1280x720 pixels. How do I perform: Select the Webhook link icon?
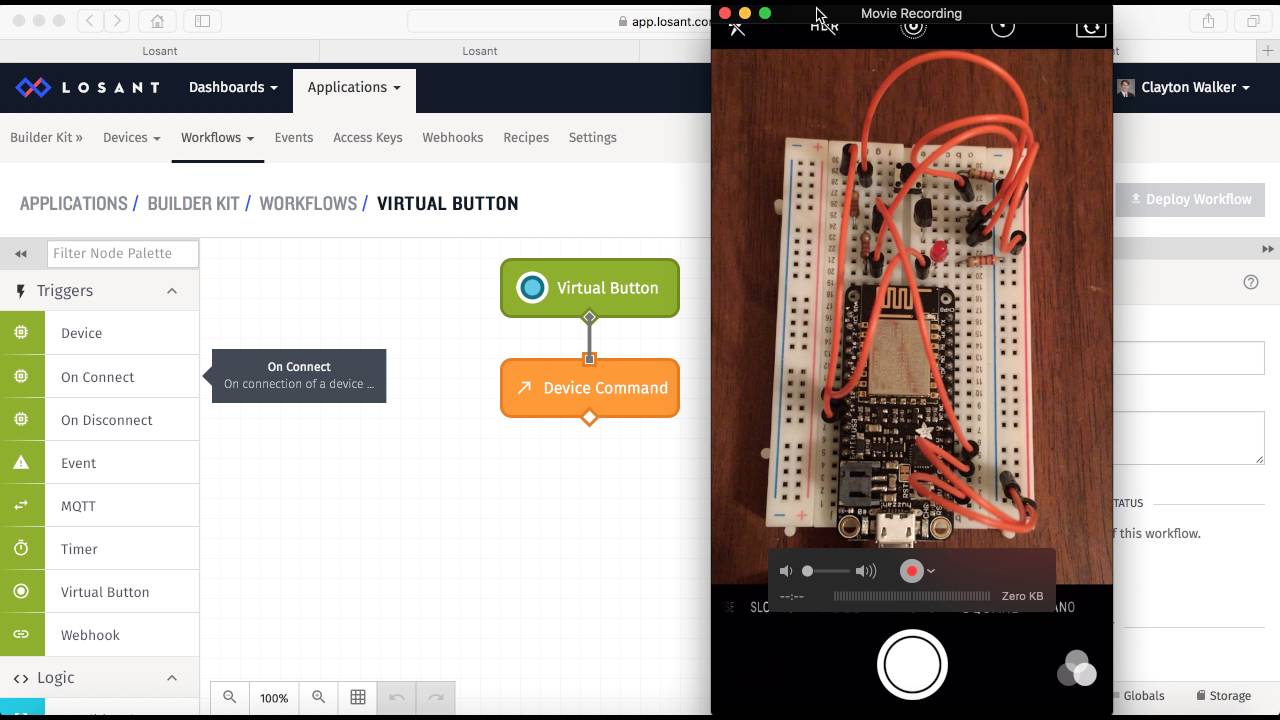coord(21,634)
